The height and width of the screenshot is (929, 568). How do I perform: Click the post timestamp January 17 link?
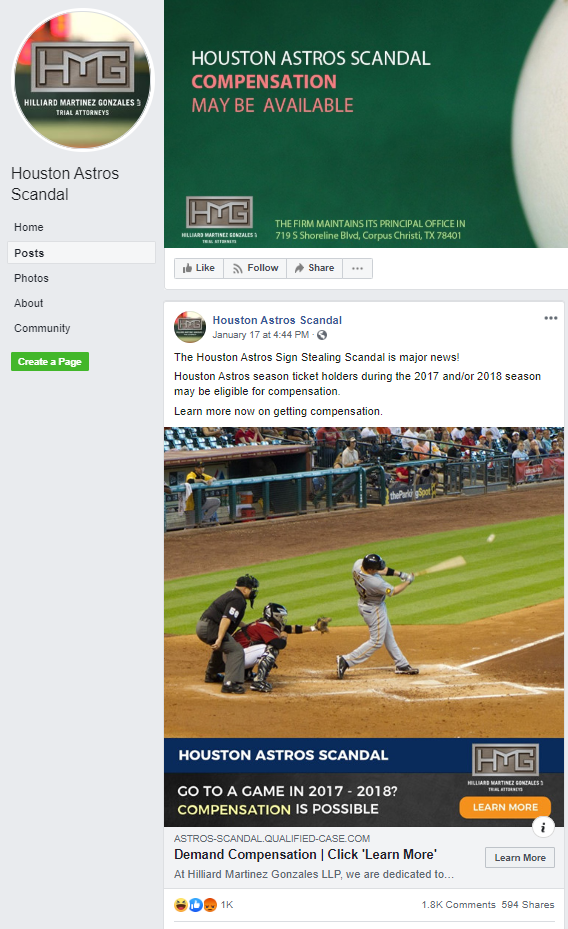tap(261, 335)
